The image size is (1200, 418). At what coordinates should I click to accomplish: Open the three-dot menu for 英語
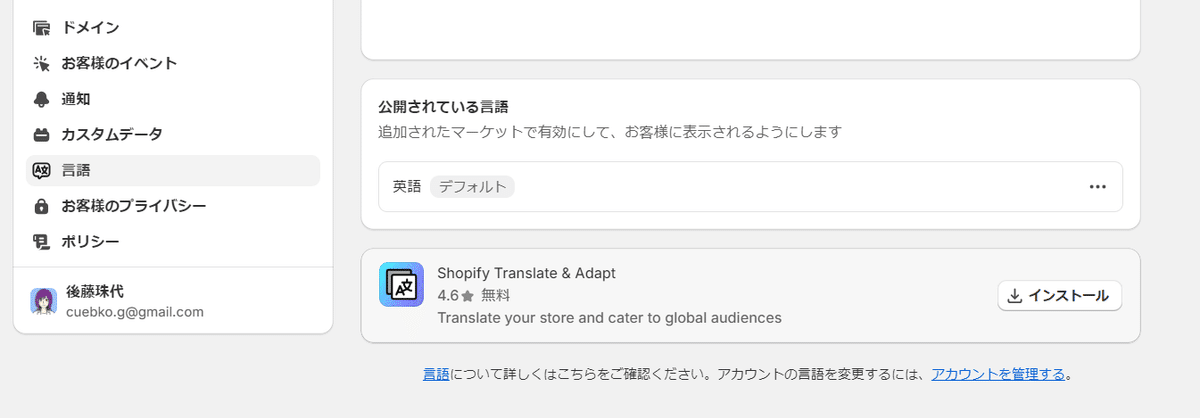click(x=1097, y=187)
